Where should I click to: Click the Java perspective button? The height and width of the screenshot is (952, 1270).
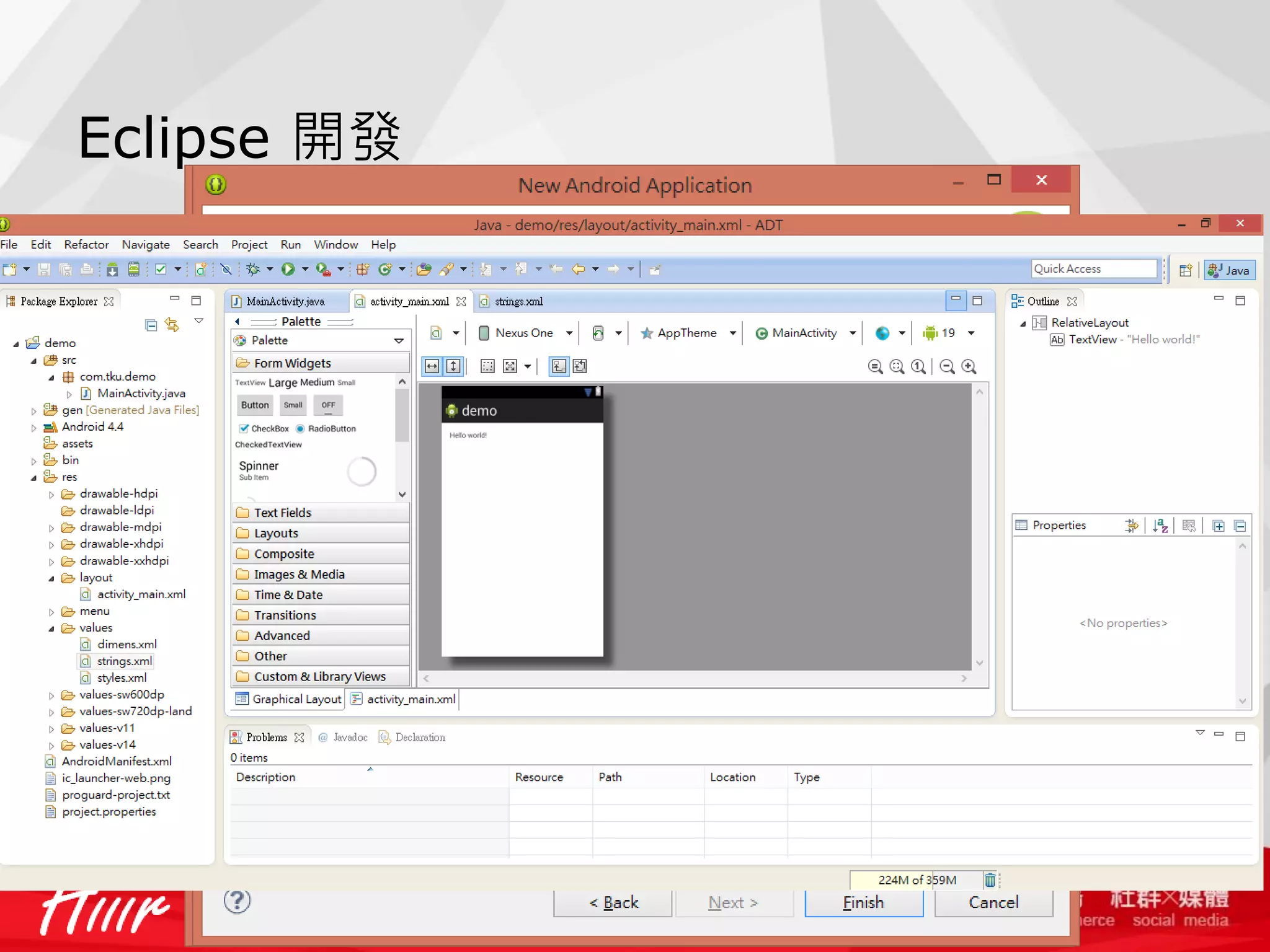click(1230, 270)
